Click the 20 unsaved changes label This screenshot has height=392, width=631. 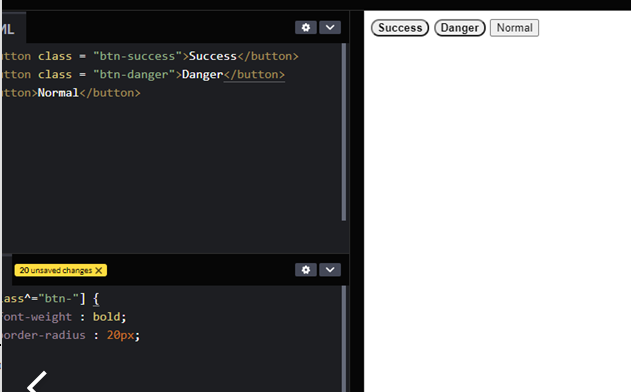click(56, 270)
